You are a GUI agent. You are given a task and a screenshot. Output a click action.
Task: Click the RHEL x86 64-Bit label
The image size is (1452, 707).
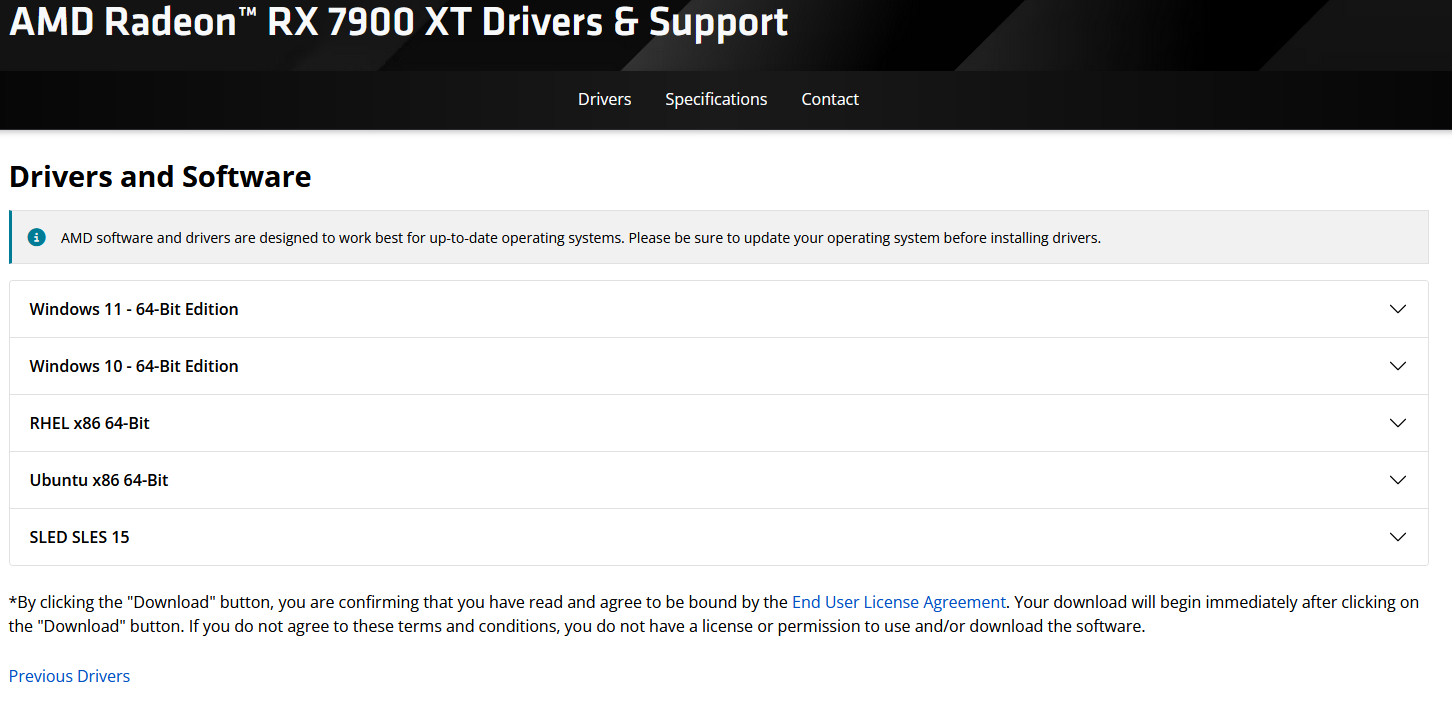[x=89, y=423]
